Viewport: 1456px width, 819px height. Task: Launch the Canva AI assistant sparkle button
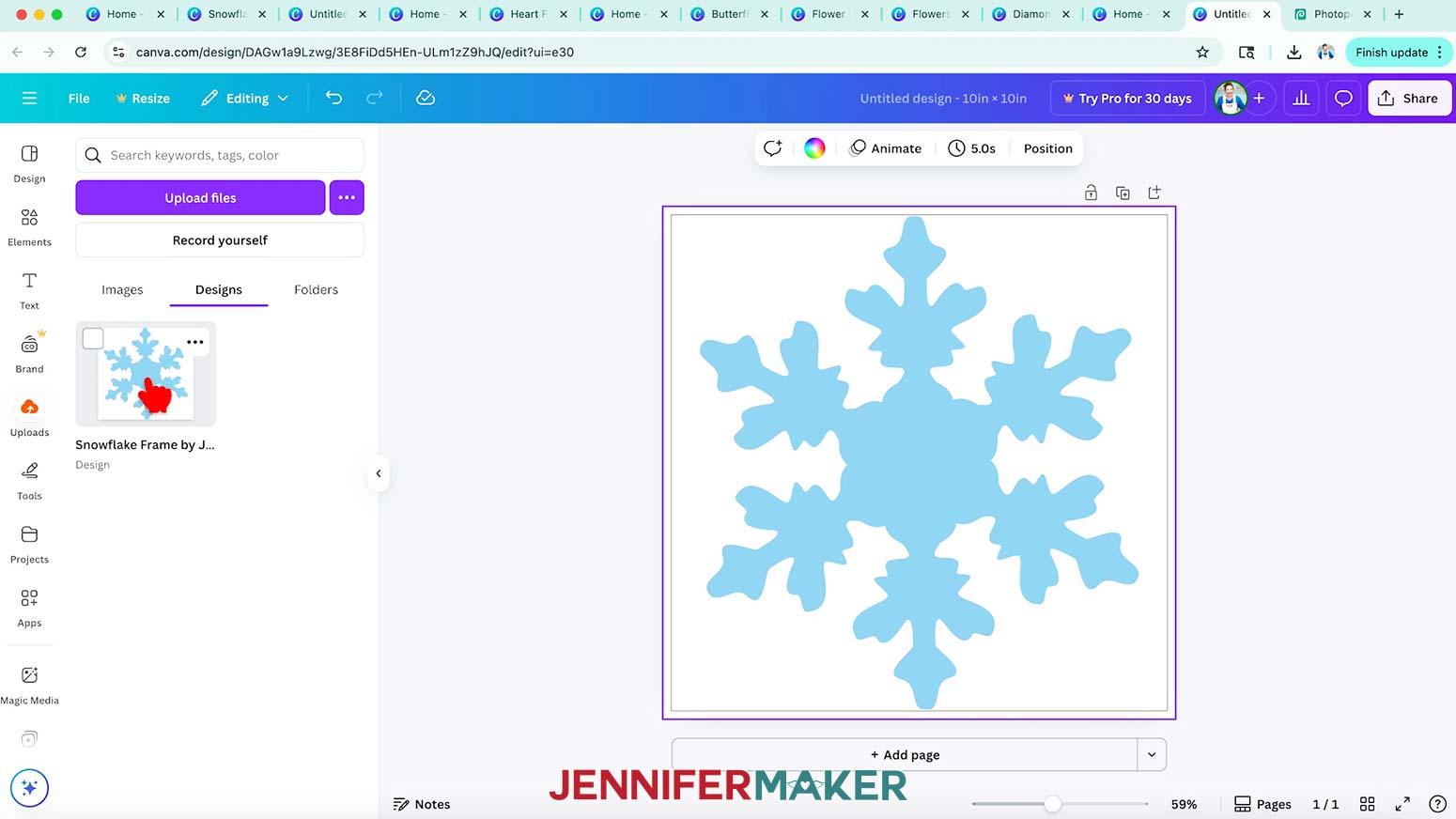(x=29, y=788)
